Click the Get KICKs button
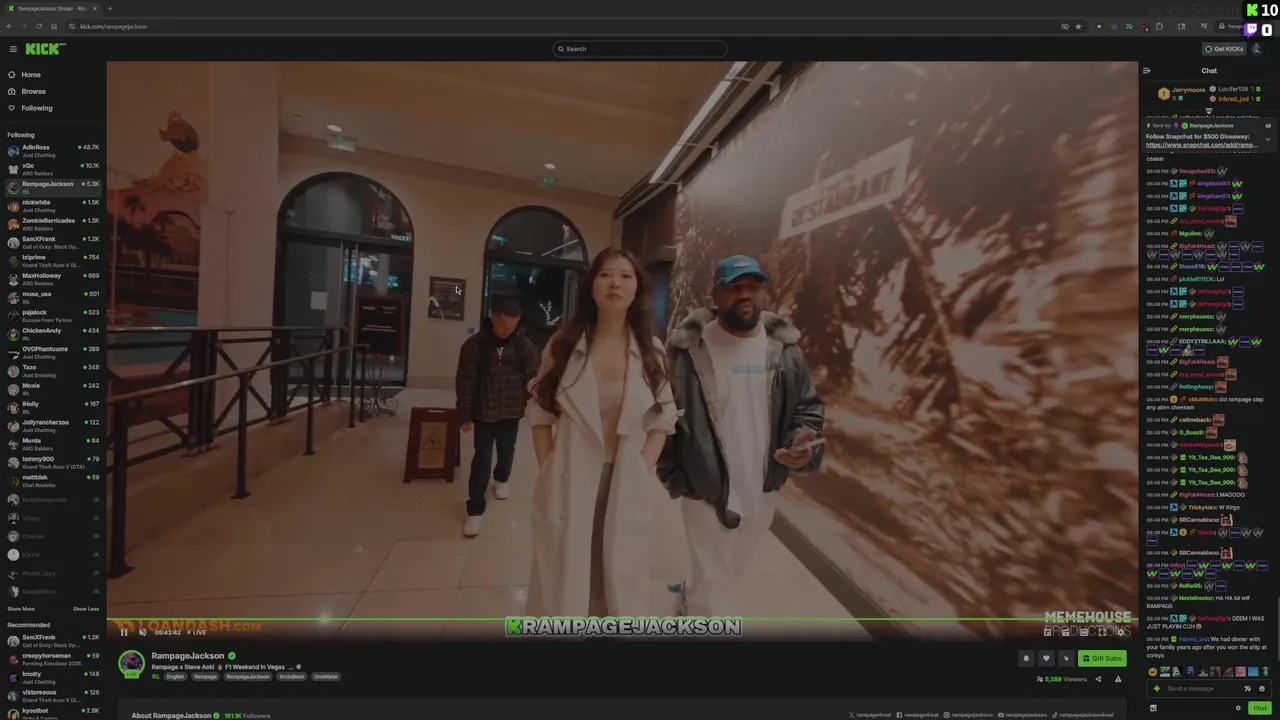Viewport: 1280px width, 720px height. click(1224, 49)
